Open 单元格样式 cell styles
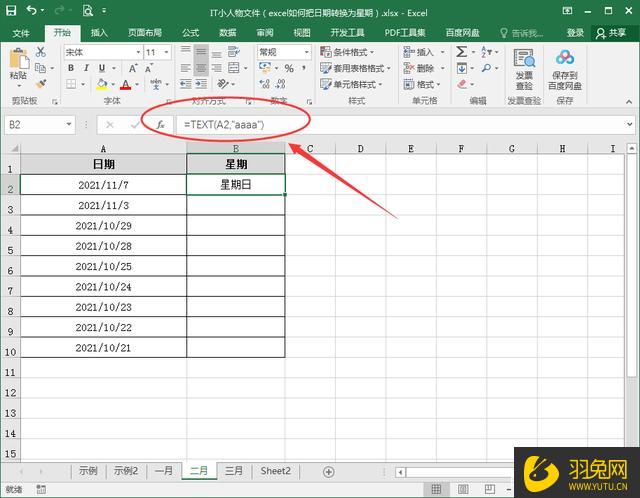The width and height of the screenshot is (640, 498). [x=351, y=84]
